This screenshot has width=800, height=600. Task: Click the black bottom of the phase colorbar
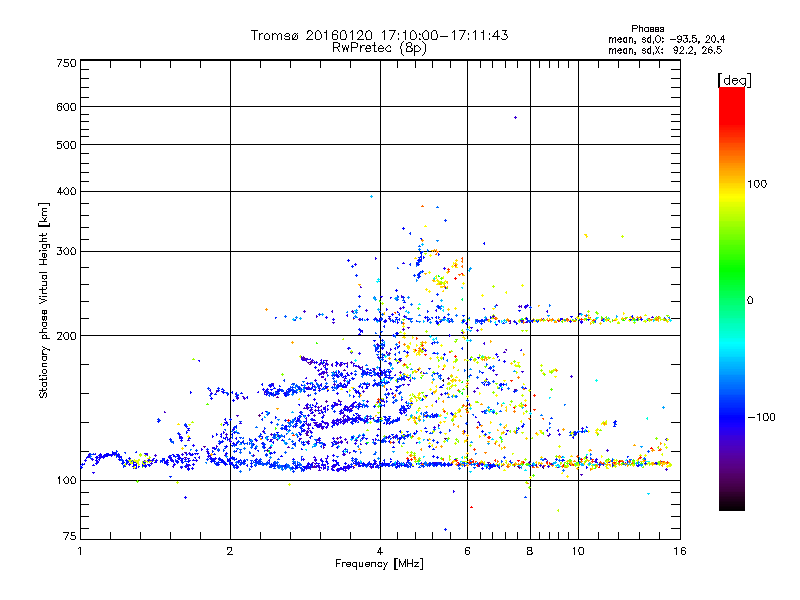[732, 503]
